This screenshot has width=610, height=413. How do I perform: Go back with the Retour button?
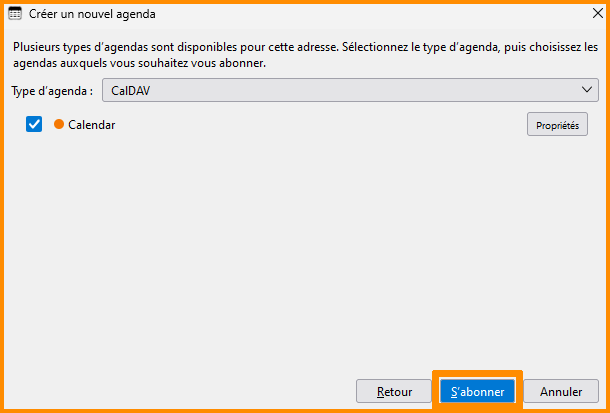(x=395, y=391)
